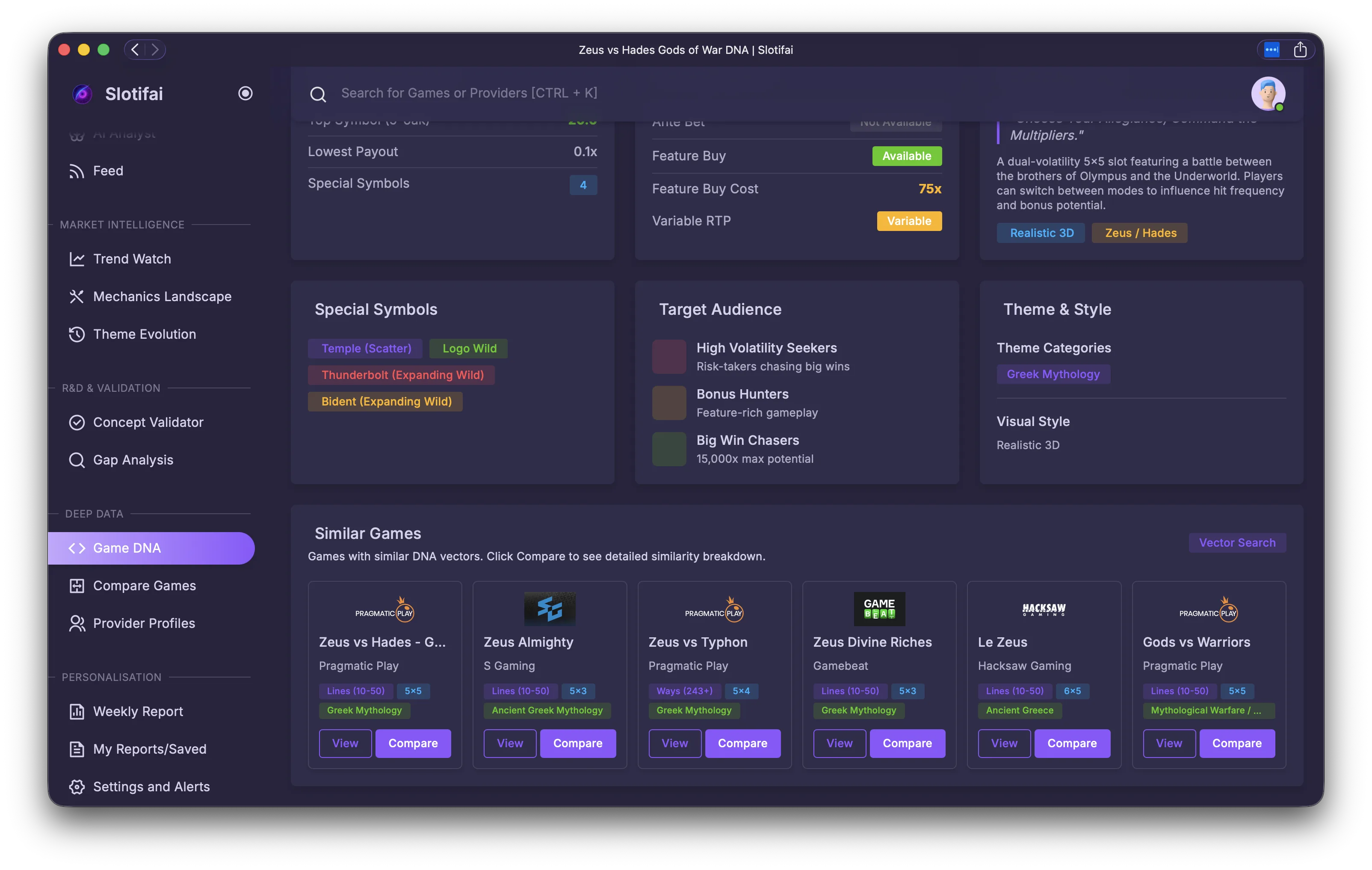Image resolution: width=1372 pixels, height=870 pixels.
Task: View the Zeus vs Typhon game
Action: coord(674,743)
